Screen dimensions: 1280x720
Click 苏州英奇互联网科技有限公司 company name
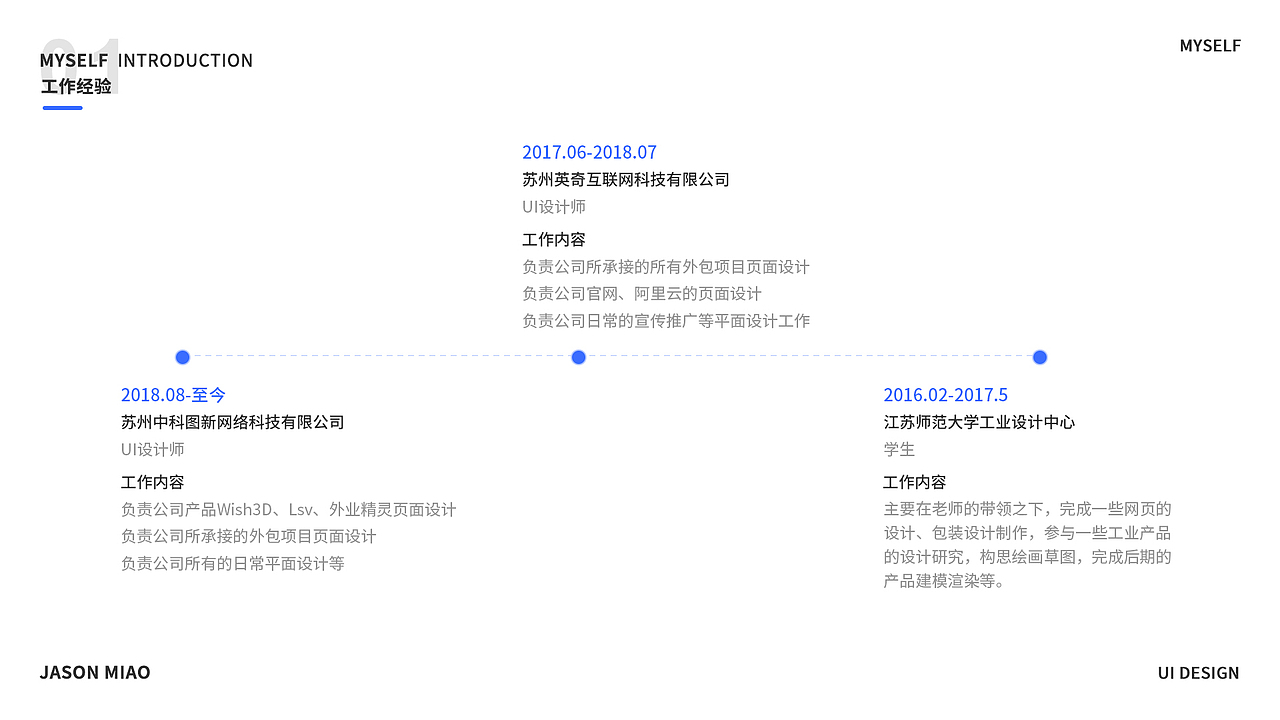(x=626, y=179)
